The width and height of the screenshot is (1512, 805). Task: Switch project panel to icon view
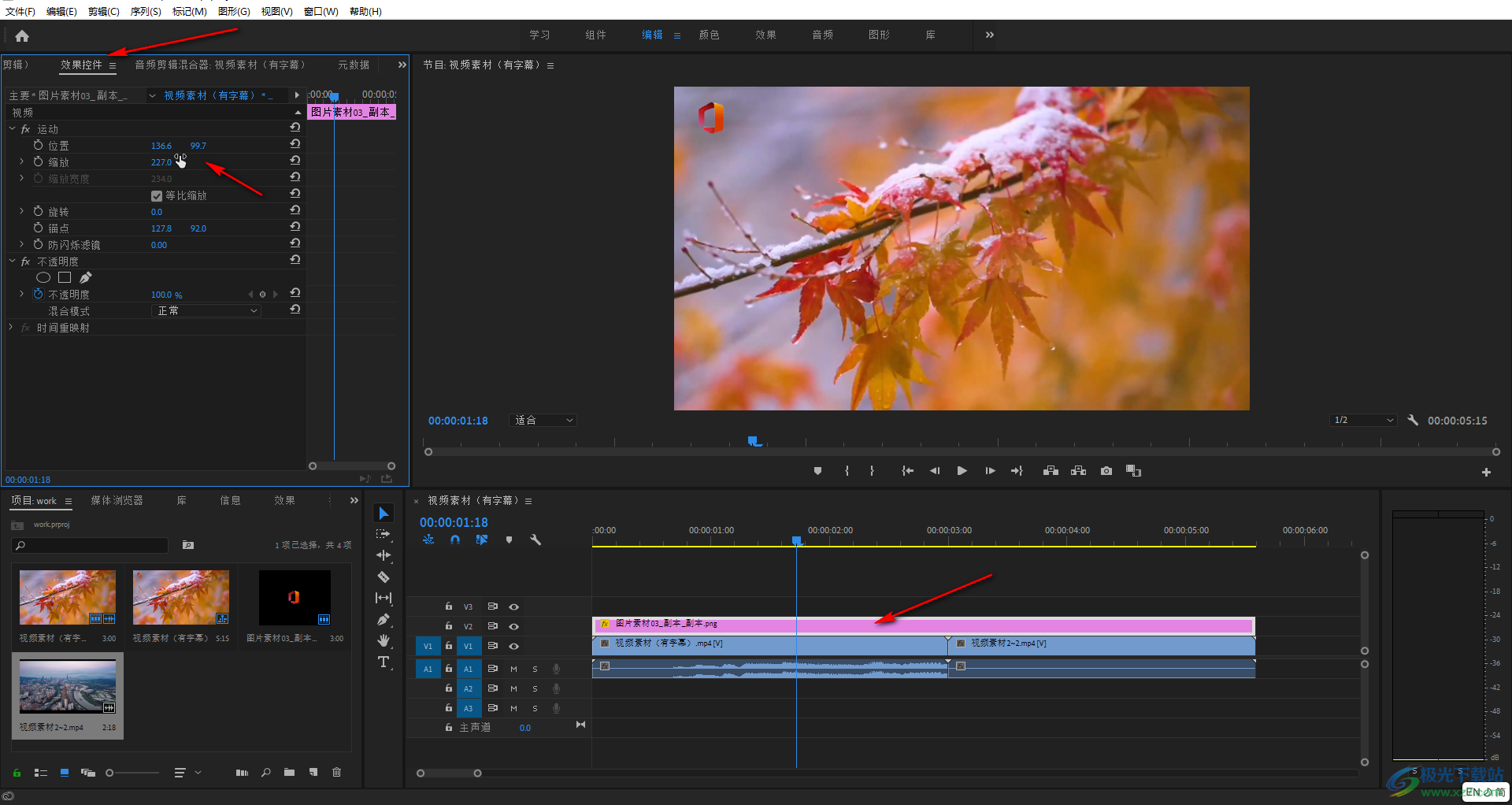point(65,773)
